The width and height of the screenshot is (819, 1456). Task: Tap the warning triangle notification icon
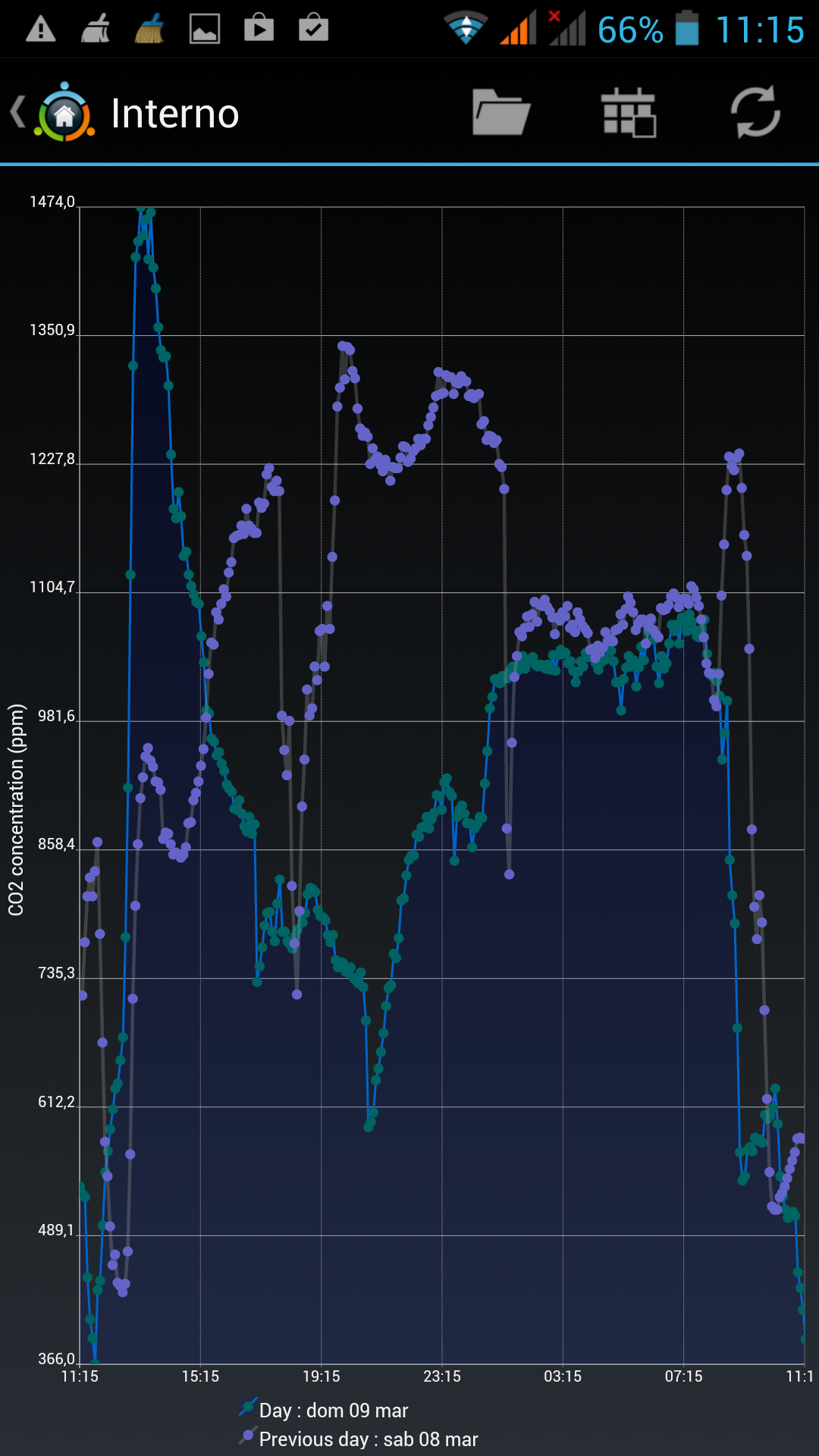pos(41,30)
